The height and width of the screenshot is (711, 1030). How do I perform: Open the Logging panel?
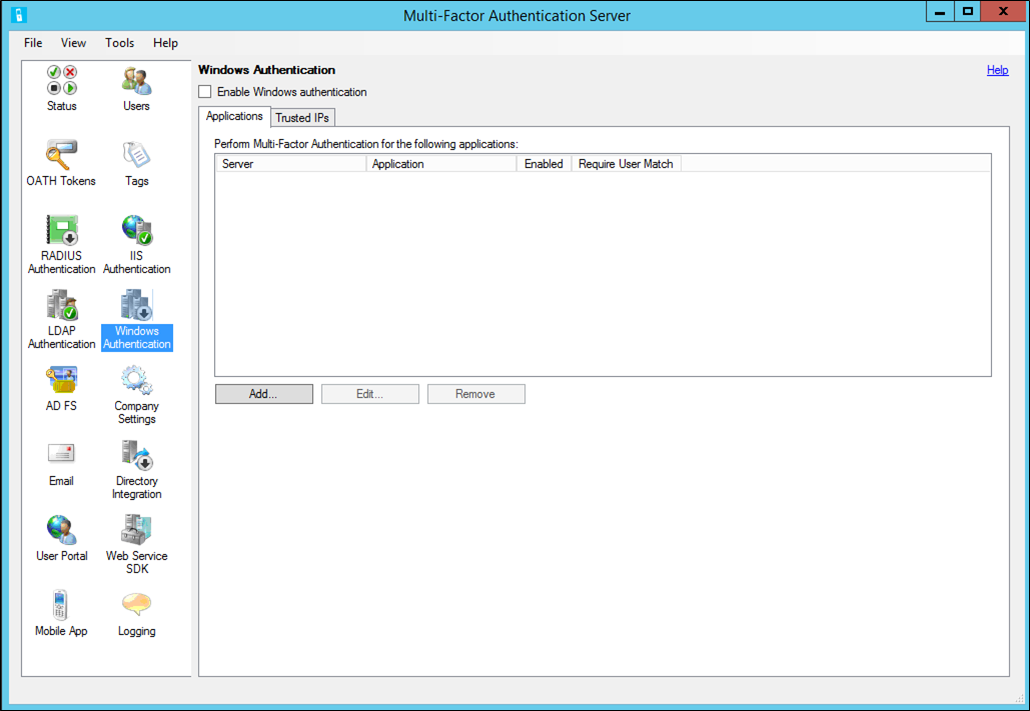coord(136,605)
